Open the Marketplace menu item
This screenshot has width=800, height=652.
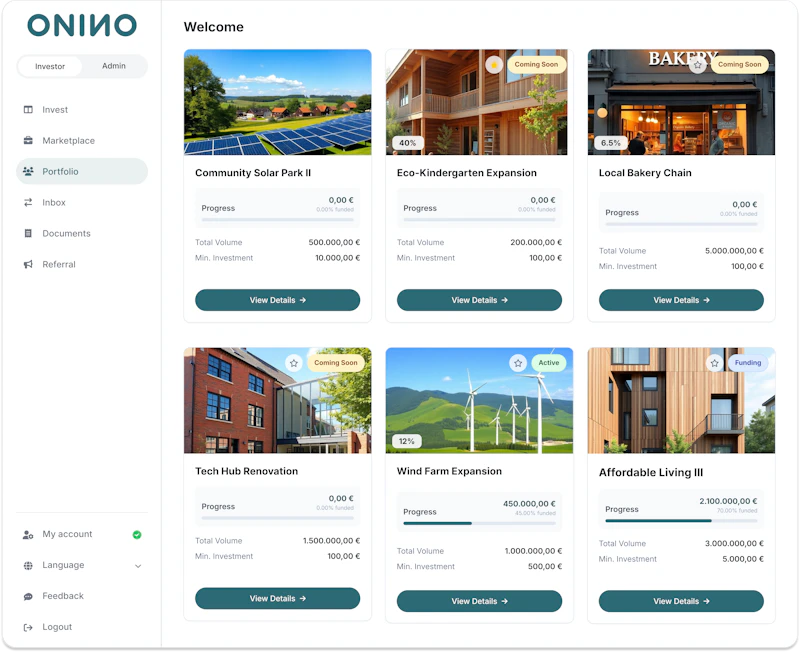[x=82, y=140]
